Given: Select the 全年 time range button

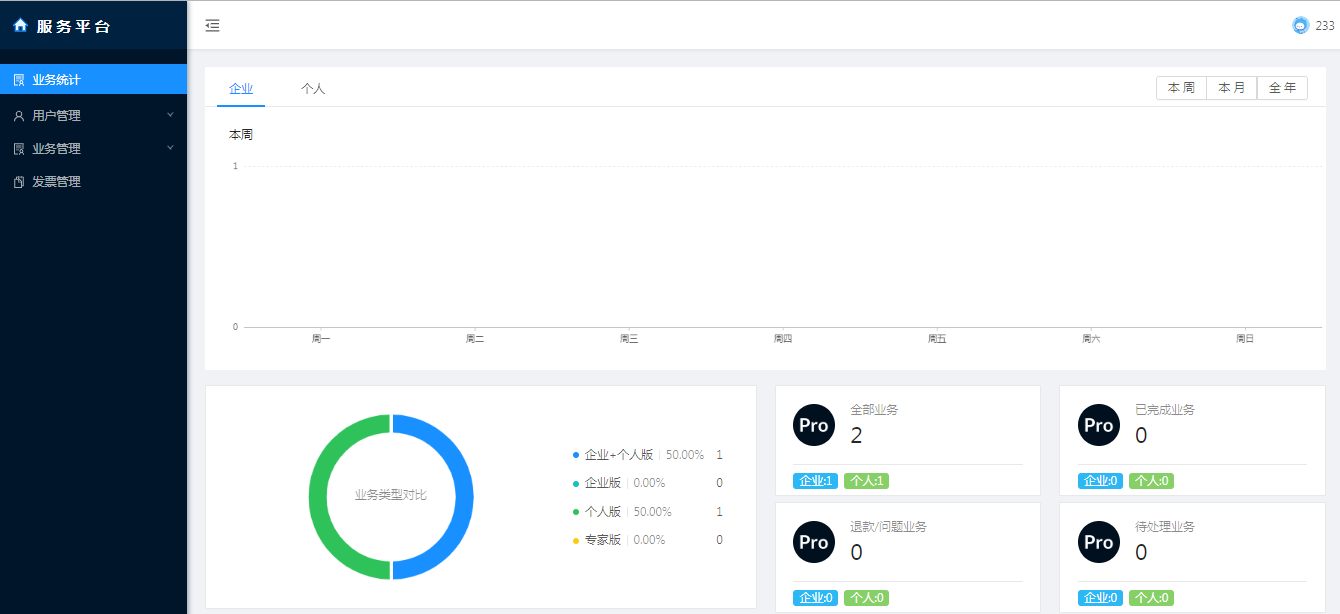Looking at the screenshot, I should pyautogui.click(x=1282, y=88).
